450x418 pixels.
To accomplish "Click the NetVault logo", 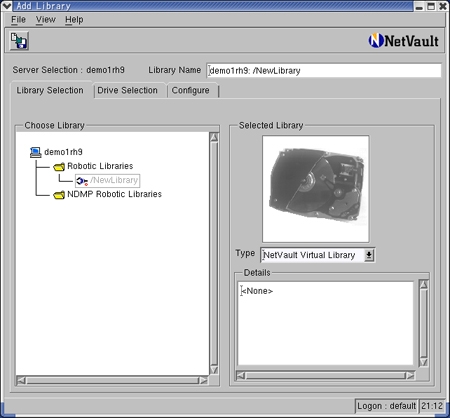I will tap(403, 41).
